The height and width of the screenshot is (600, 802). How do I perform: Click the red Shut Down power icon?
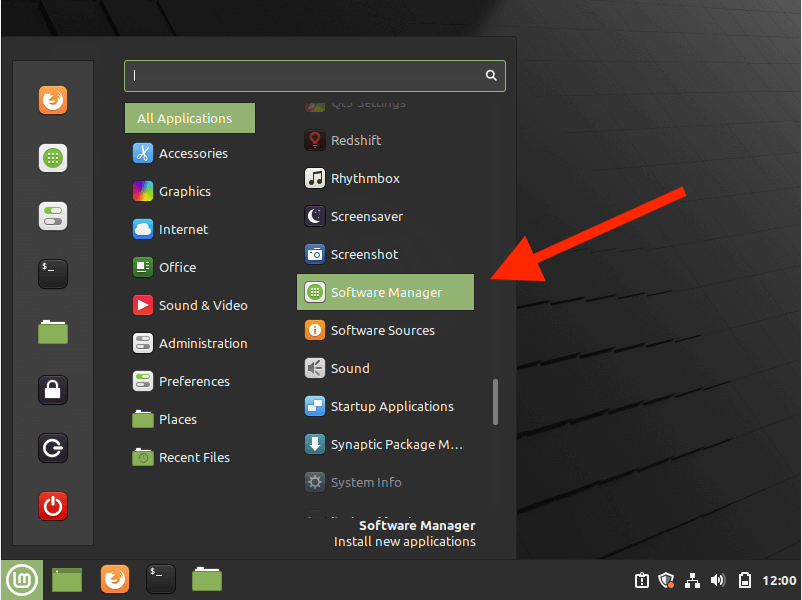pyautogui.click(x=53, y=506)
